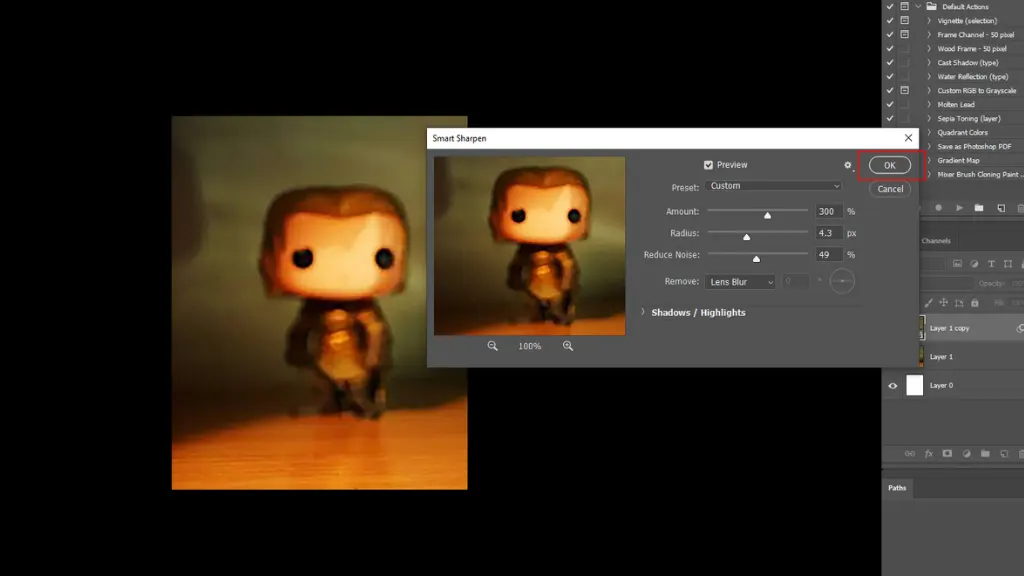Zoom out the Smart Sharpen preview
The width and height of the screenshot is (1024, 576).
pos(492,346)
